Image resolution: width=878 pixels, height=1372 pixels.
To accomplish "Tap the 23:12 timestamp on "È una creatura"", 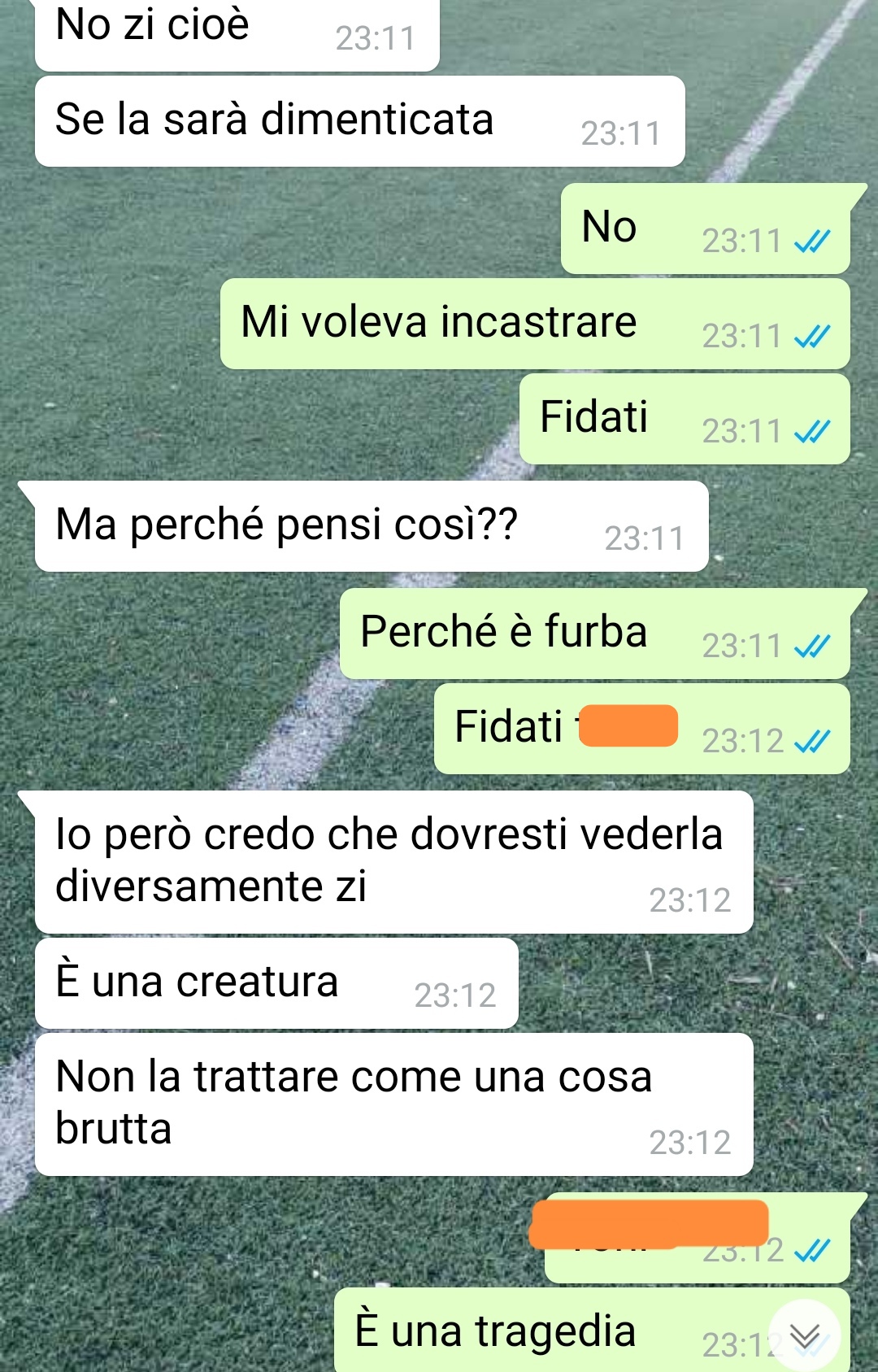I will (x=455, y=995).
